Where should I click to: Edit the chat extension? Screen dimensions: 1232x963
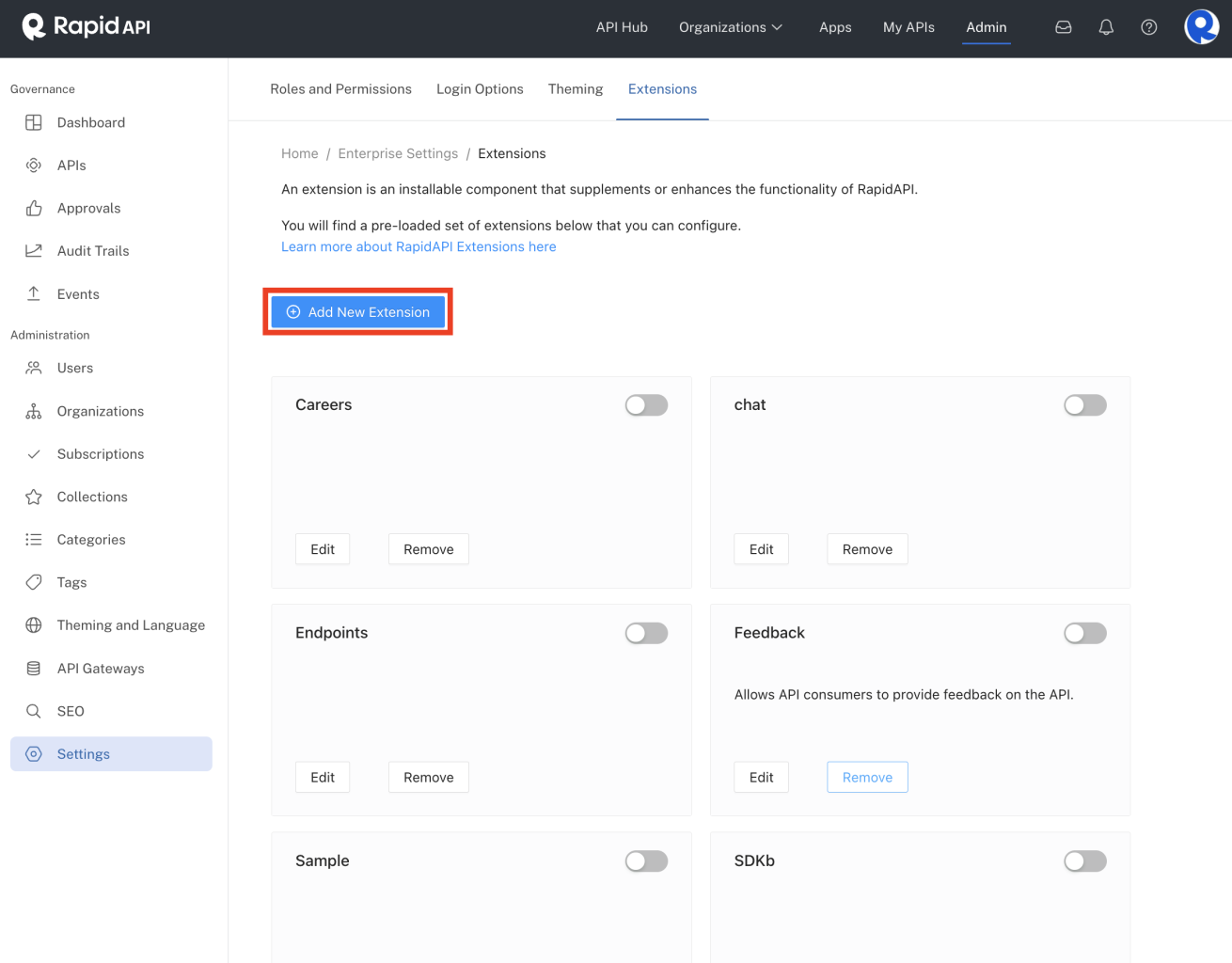click(762, 549)
